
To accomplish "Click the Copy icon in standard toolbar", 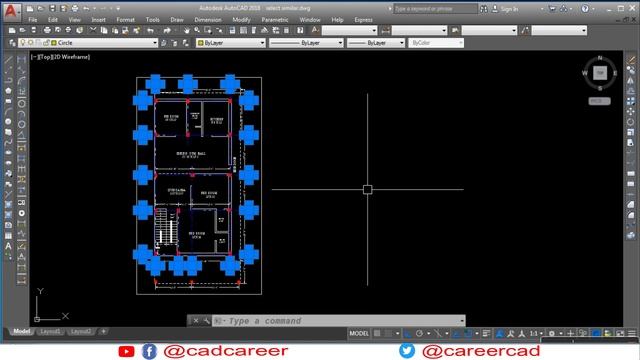I will pyautogui.click(x=104, y=30).
